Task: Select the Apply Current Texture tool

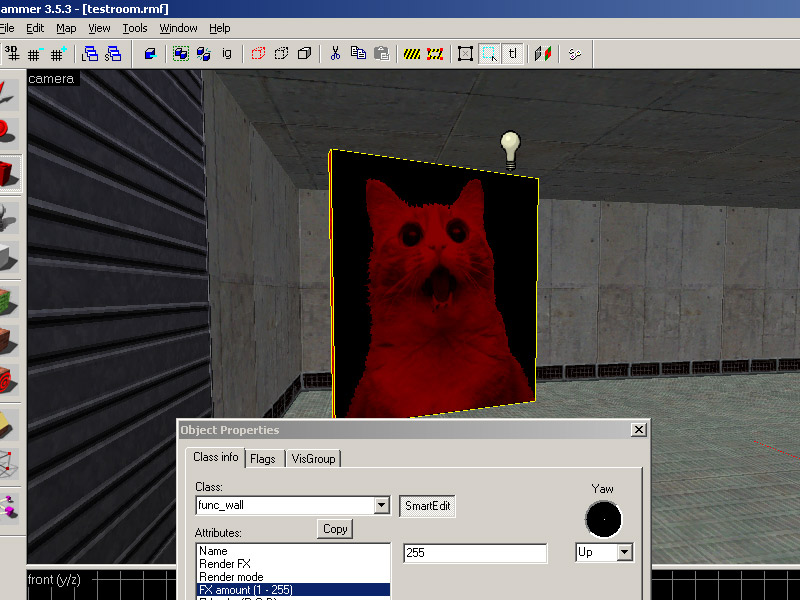Action: (9, 340)
